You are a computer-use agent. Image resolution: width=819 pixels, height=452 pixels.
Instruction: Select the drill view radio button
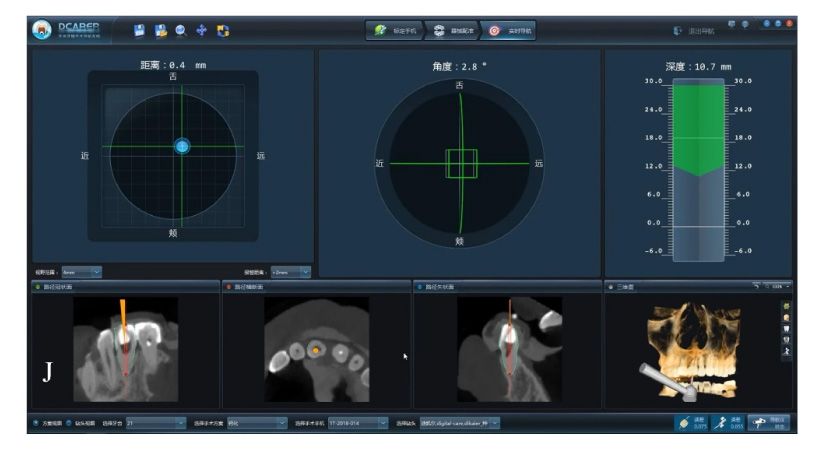coord(68,423)
